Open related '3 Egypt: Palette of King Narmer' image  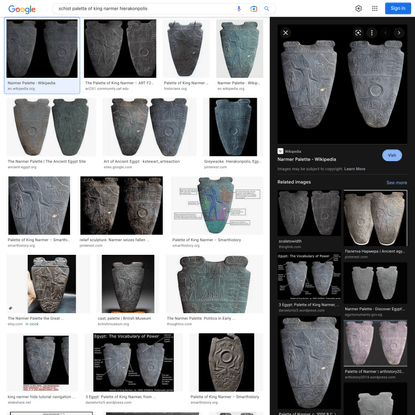tap(309, 276)
